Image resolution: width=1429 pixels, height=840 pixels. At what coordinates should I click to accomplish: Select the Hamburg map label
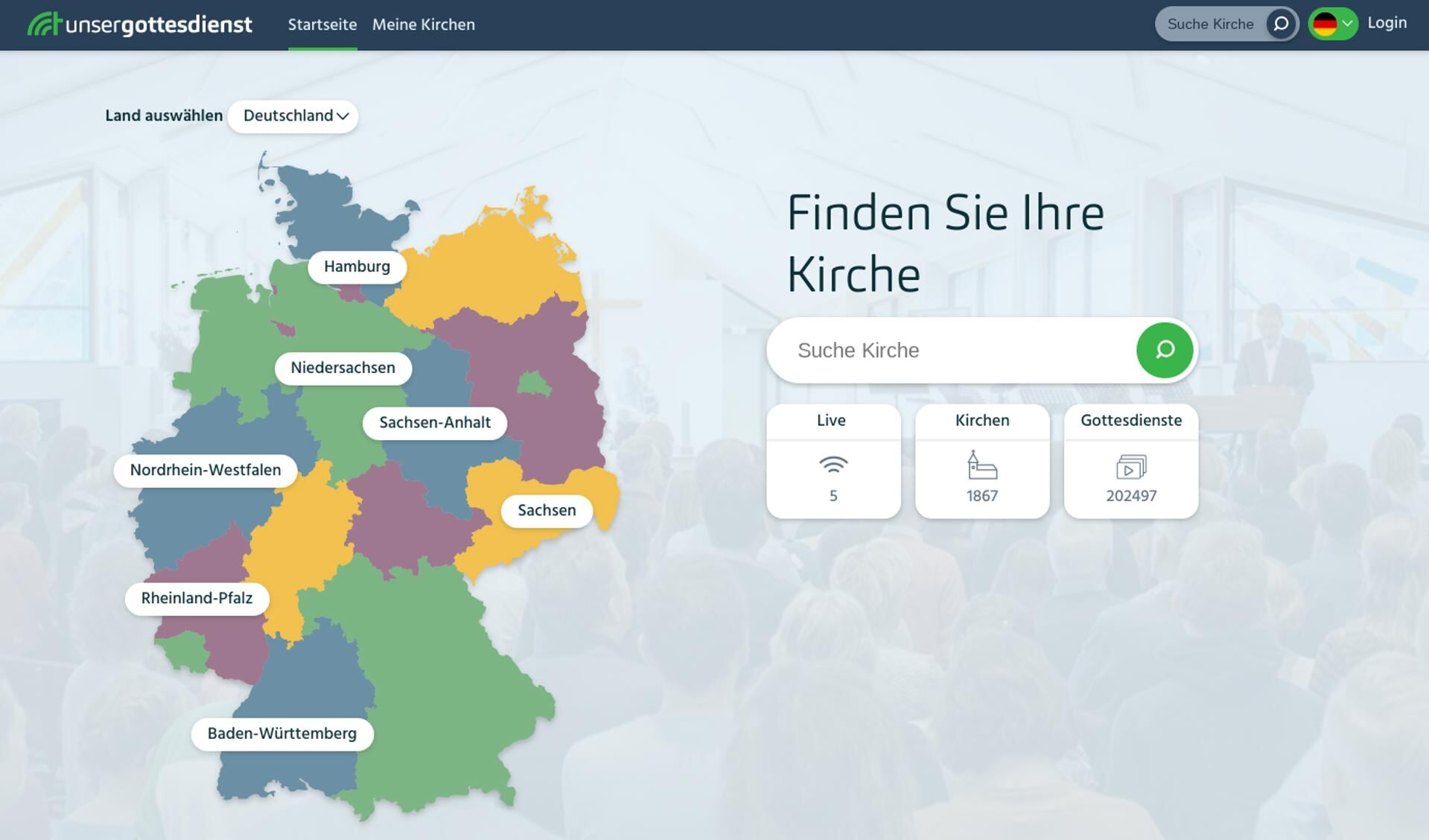tap(357, 267)
